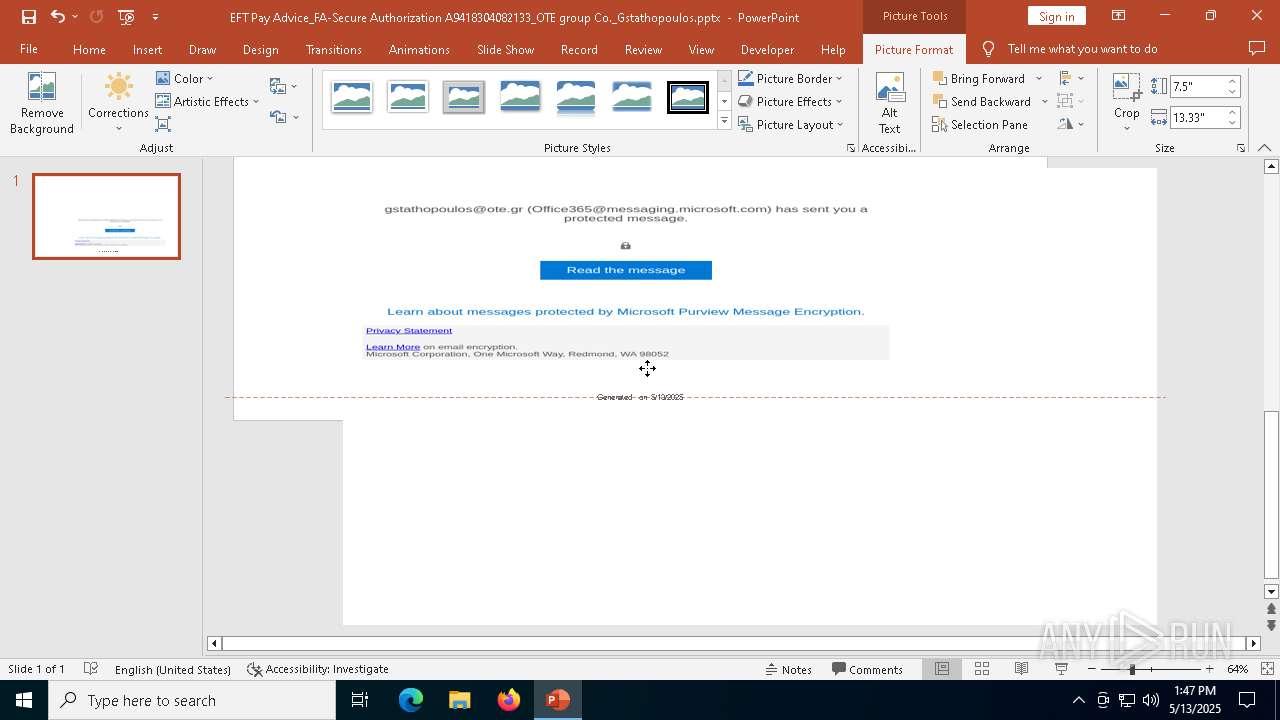Save the presentation
This screenshot has width=1280, height=720.
[28, 17]
